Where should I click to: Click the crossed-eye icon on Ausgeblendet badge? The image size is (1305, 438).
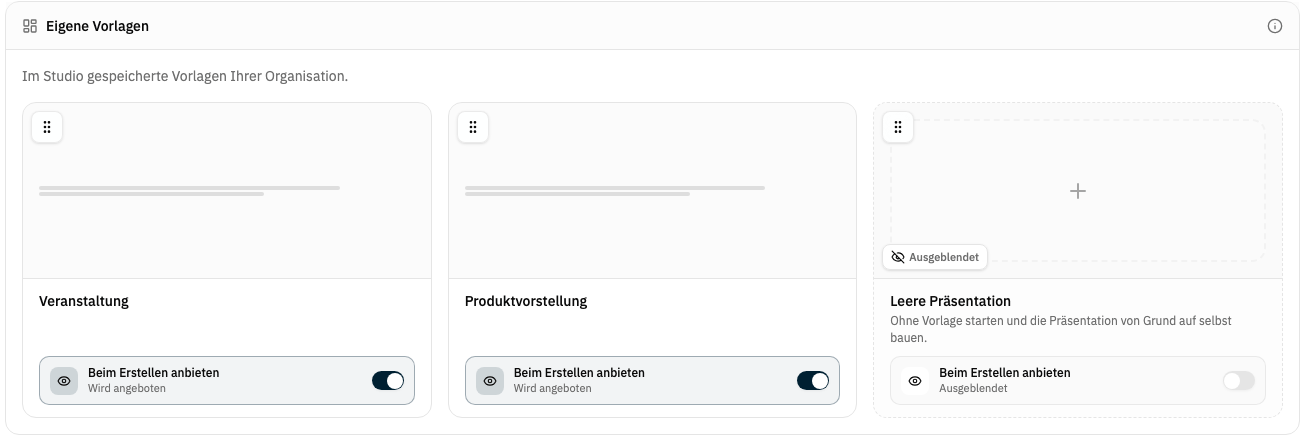[898, 257]
